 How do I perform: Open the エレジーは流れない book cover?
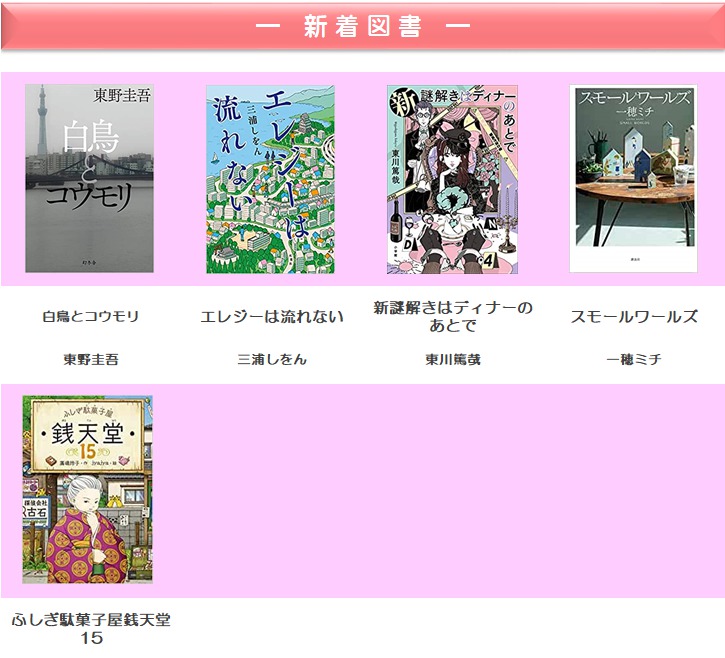[x=270, y=179]
